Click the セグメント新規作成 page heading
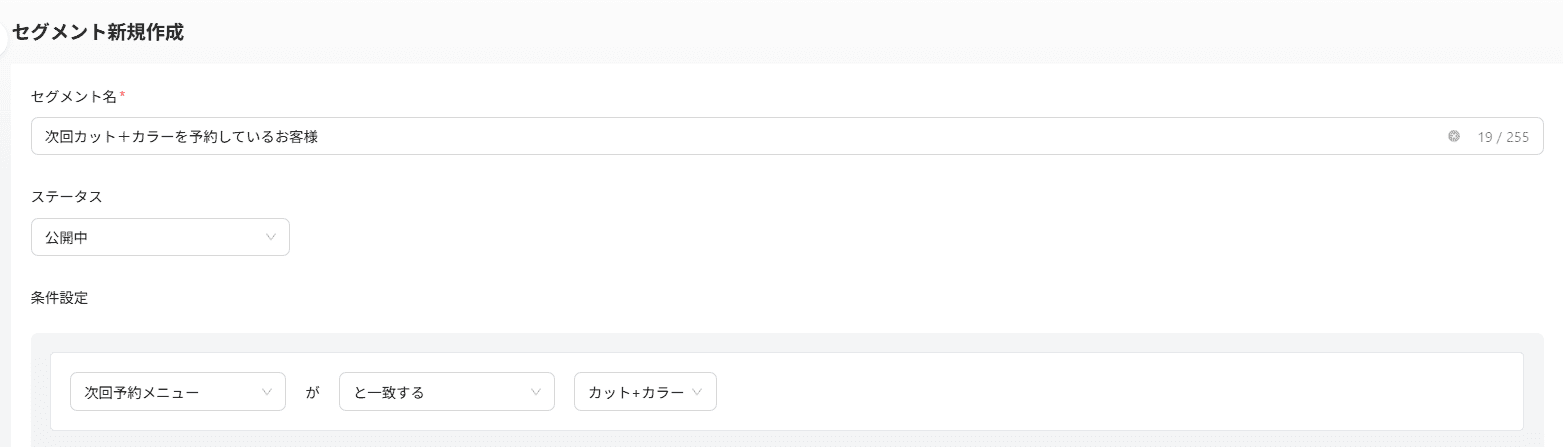The width and height of the screenshot is (1563, 447). [97, 32]
